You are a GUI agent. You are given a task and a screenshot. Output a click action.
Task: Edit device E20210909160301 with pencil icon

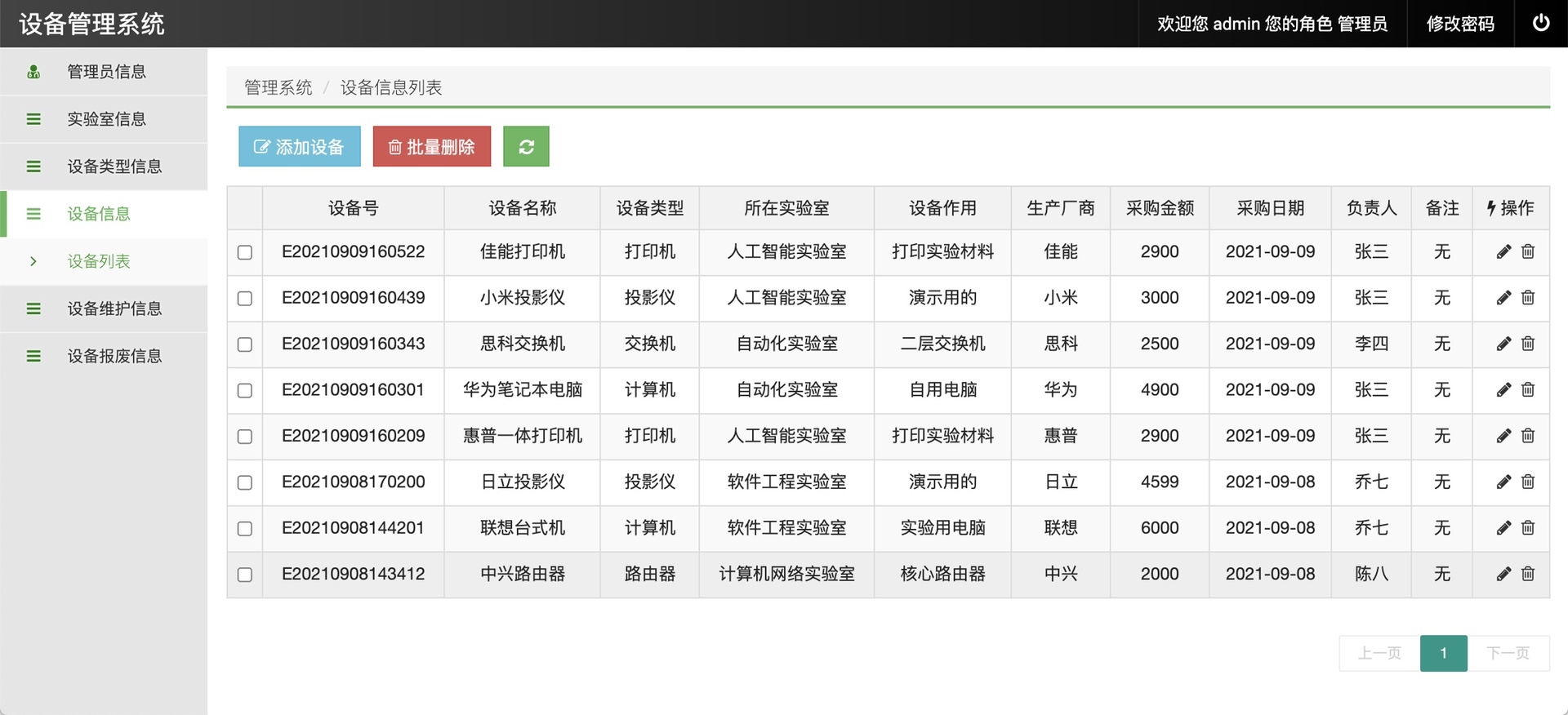(x=1503, y=389)
